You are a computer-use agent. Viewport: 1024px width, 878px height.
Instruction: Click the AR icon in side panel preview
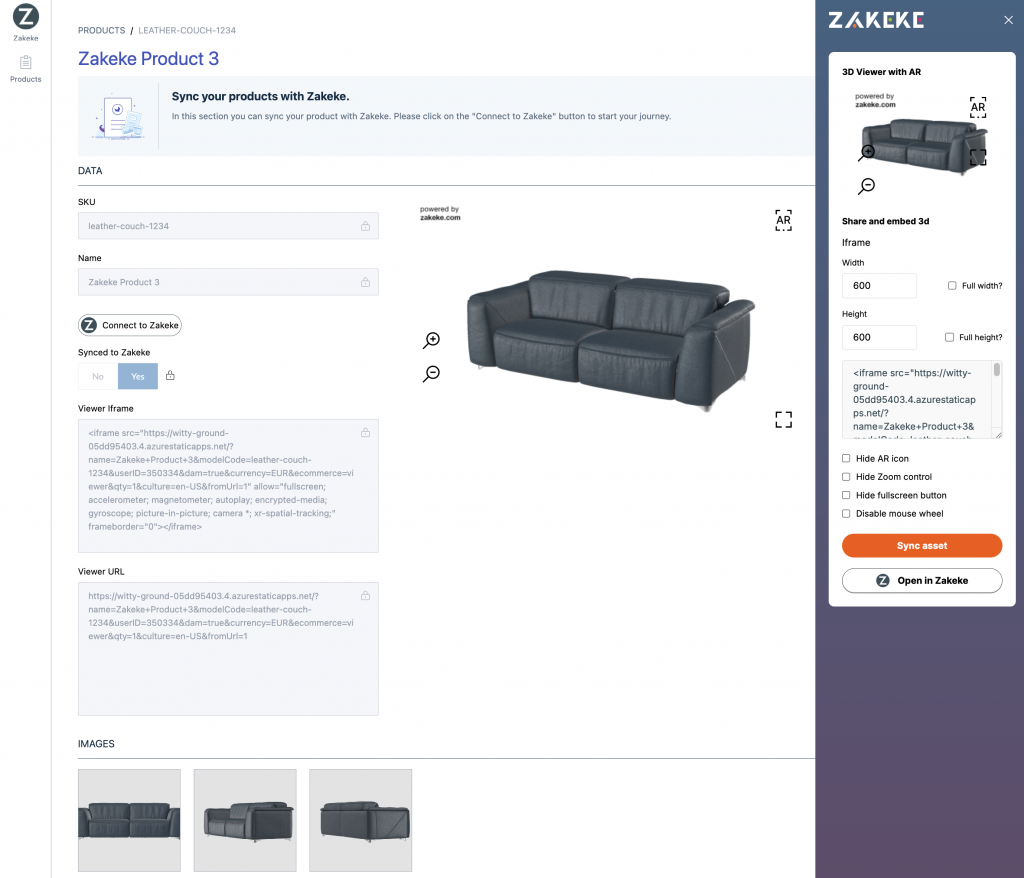click(978, 107)
